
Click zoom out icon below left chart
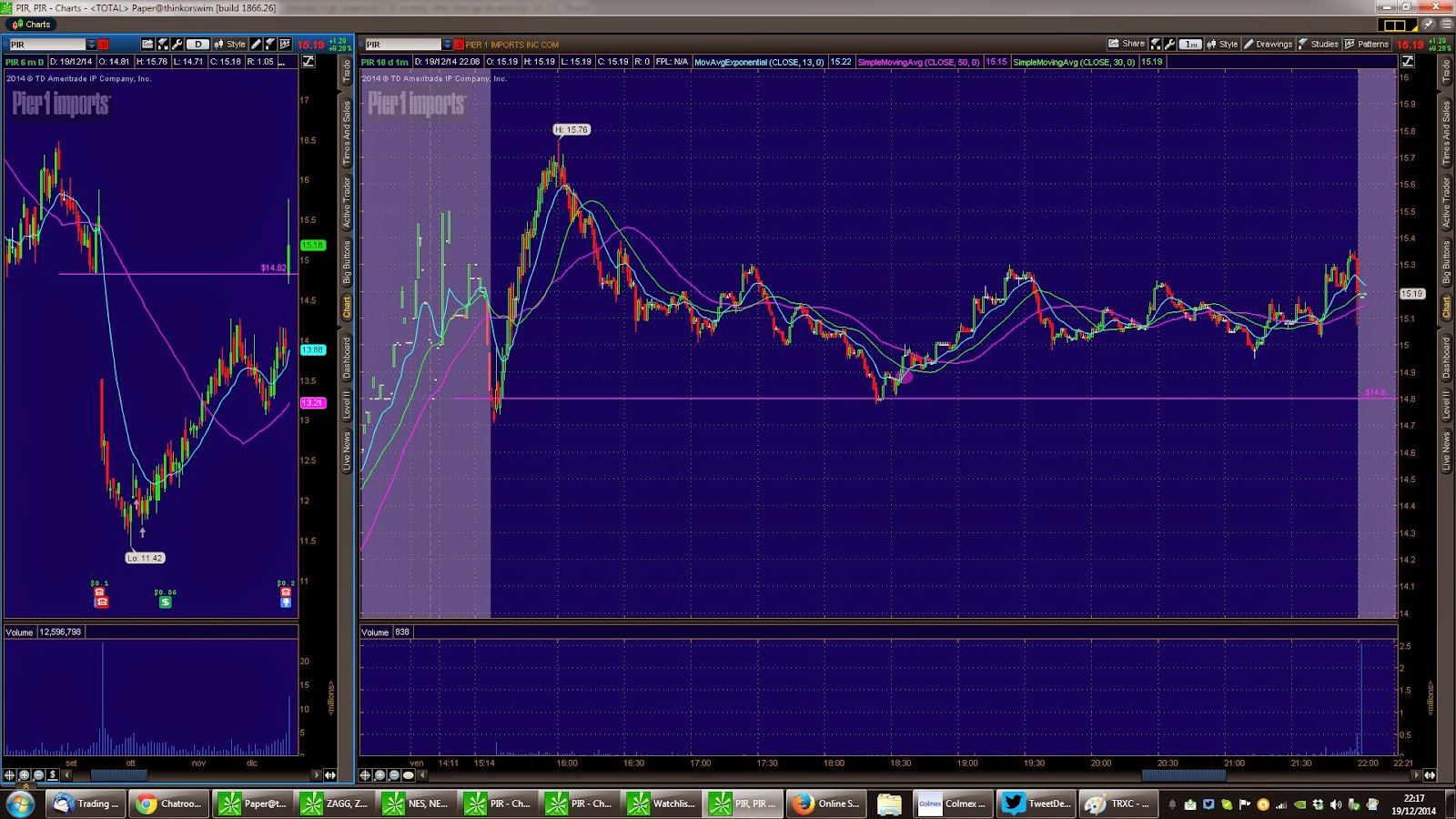pos(38,775)
